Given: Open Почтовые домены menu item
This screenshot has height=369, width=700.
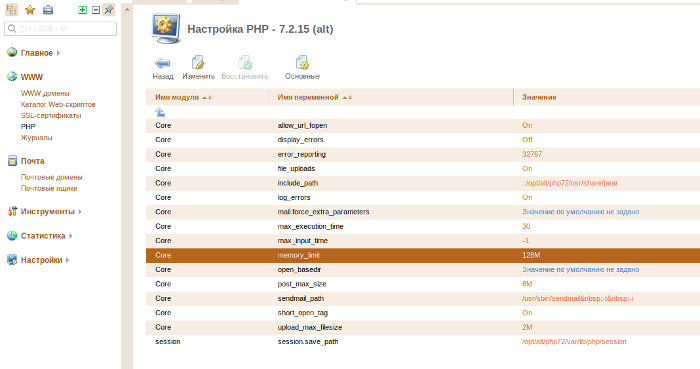Looking at the screenshot, I should [51, 177].
